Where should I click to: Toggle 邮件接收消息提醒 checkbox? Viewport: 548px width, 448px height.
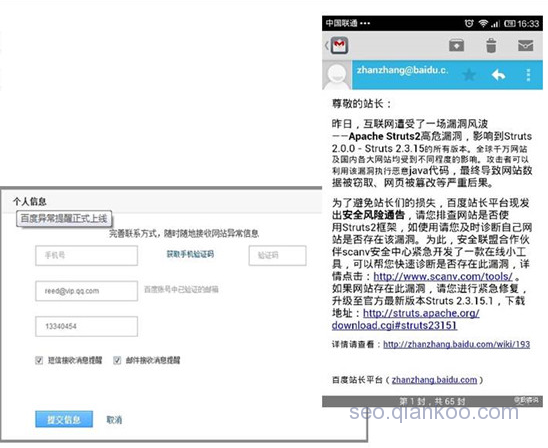click(x=117, y=360)
